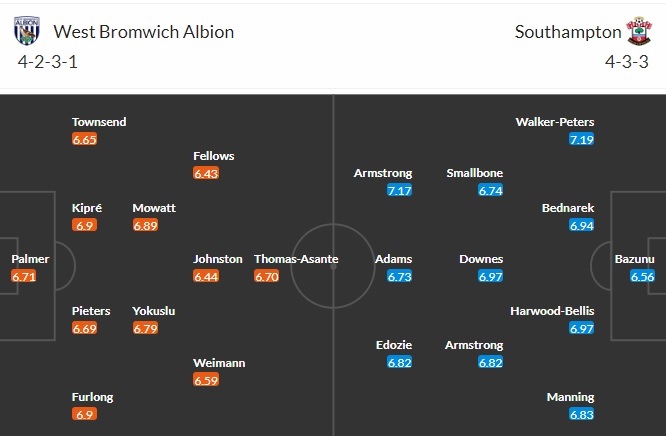Open the Southampton team name link
This screenshot has width=666, height=436.
click(567, 32)
